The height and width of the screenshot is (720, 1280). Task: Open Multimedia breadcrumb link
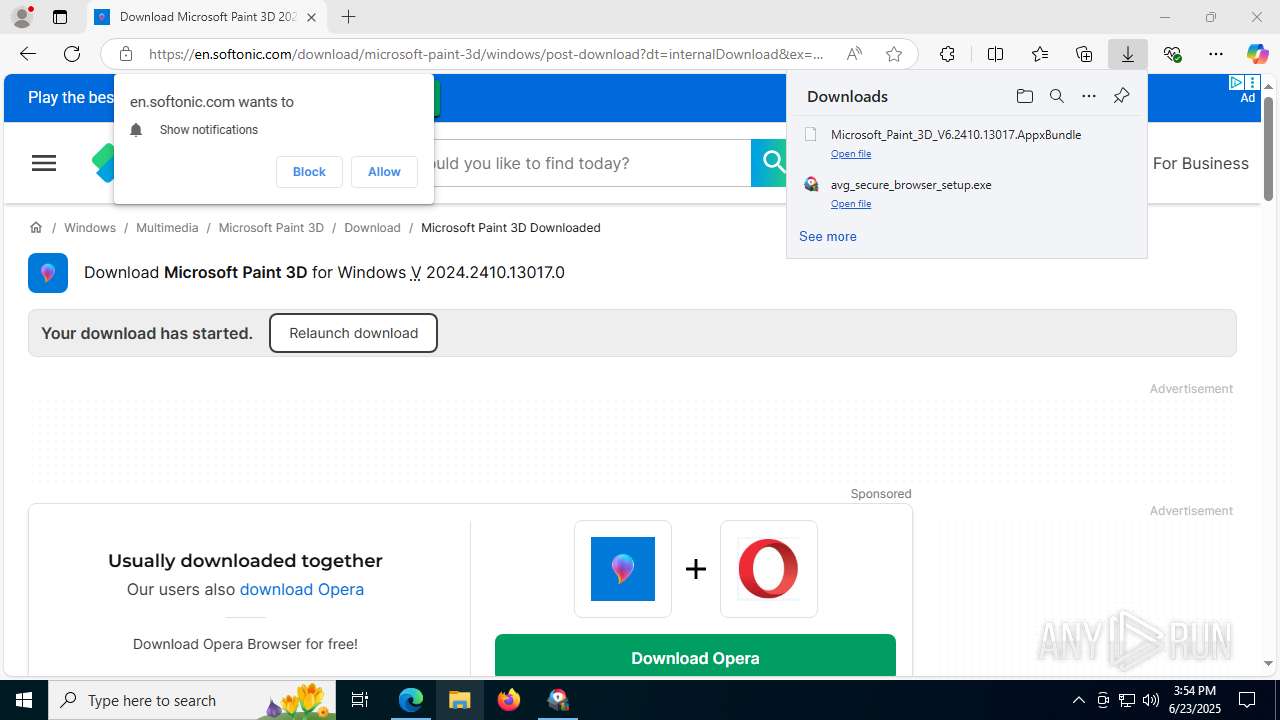point(167,228)
